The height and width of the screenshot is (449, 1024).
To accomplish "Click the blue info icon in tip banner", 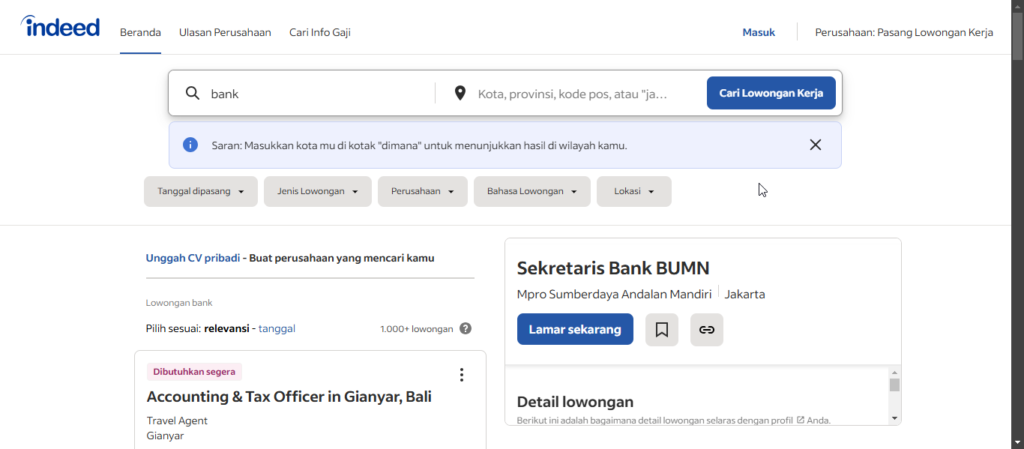I will click(190, 145).
